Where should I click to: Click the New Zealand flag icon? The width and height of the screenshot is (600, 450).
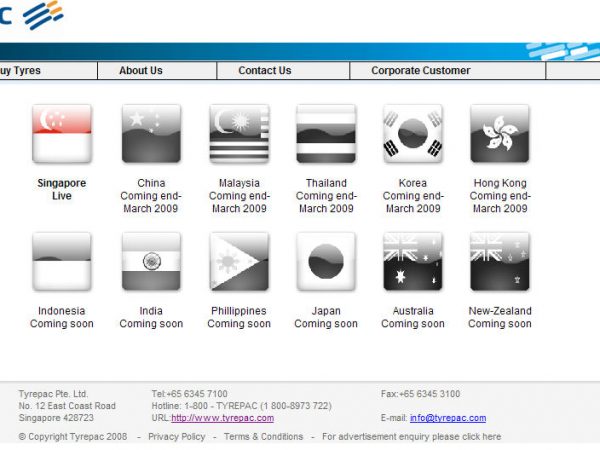(500, 262)
